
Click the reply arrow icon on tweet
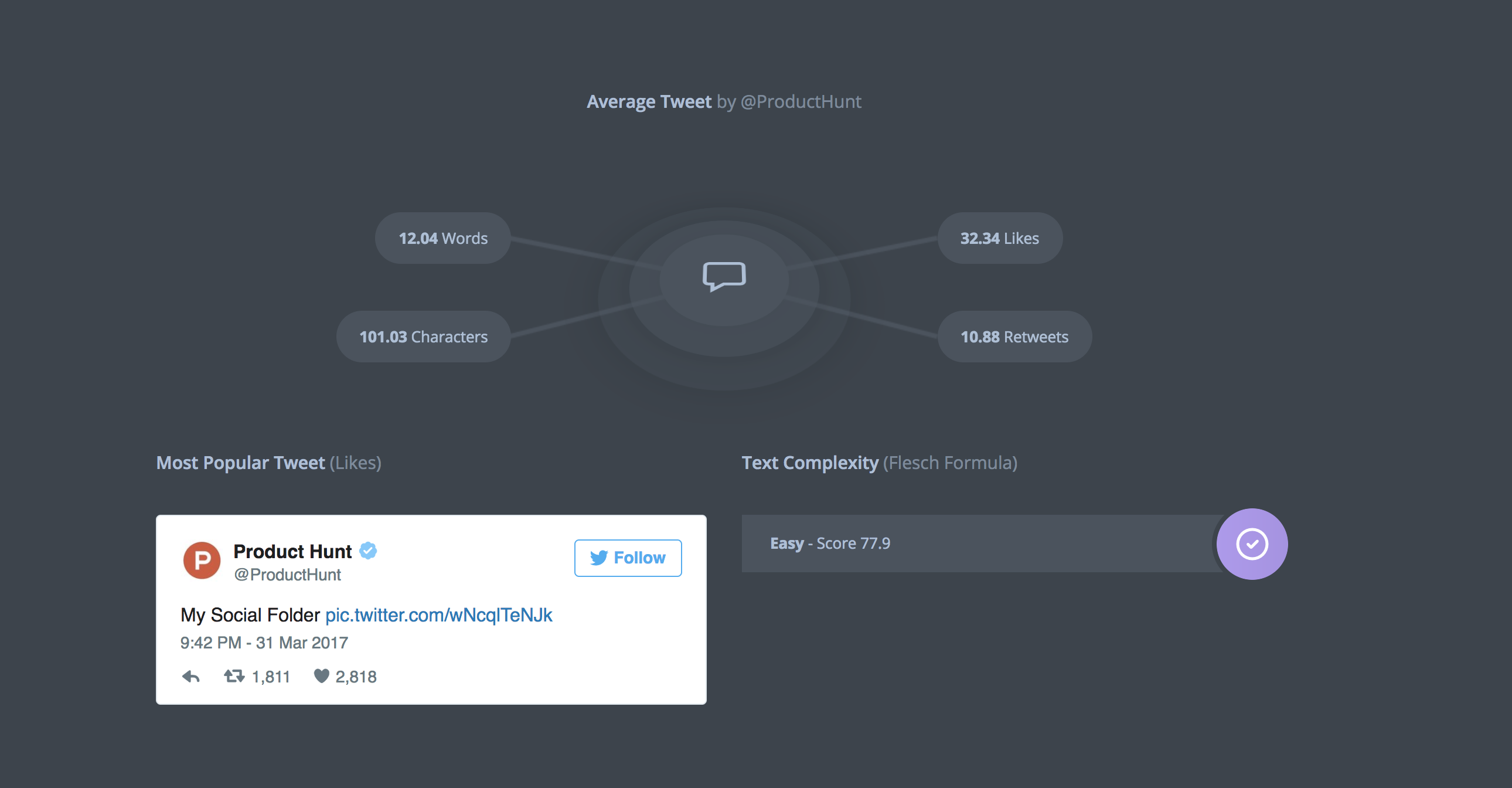191,677
